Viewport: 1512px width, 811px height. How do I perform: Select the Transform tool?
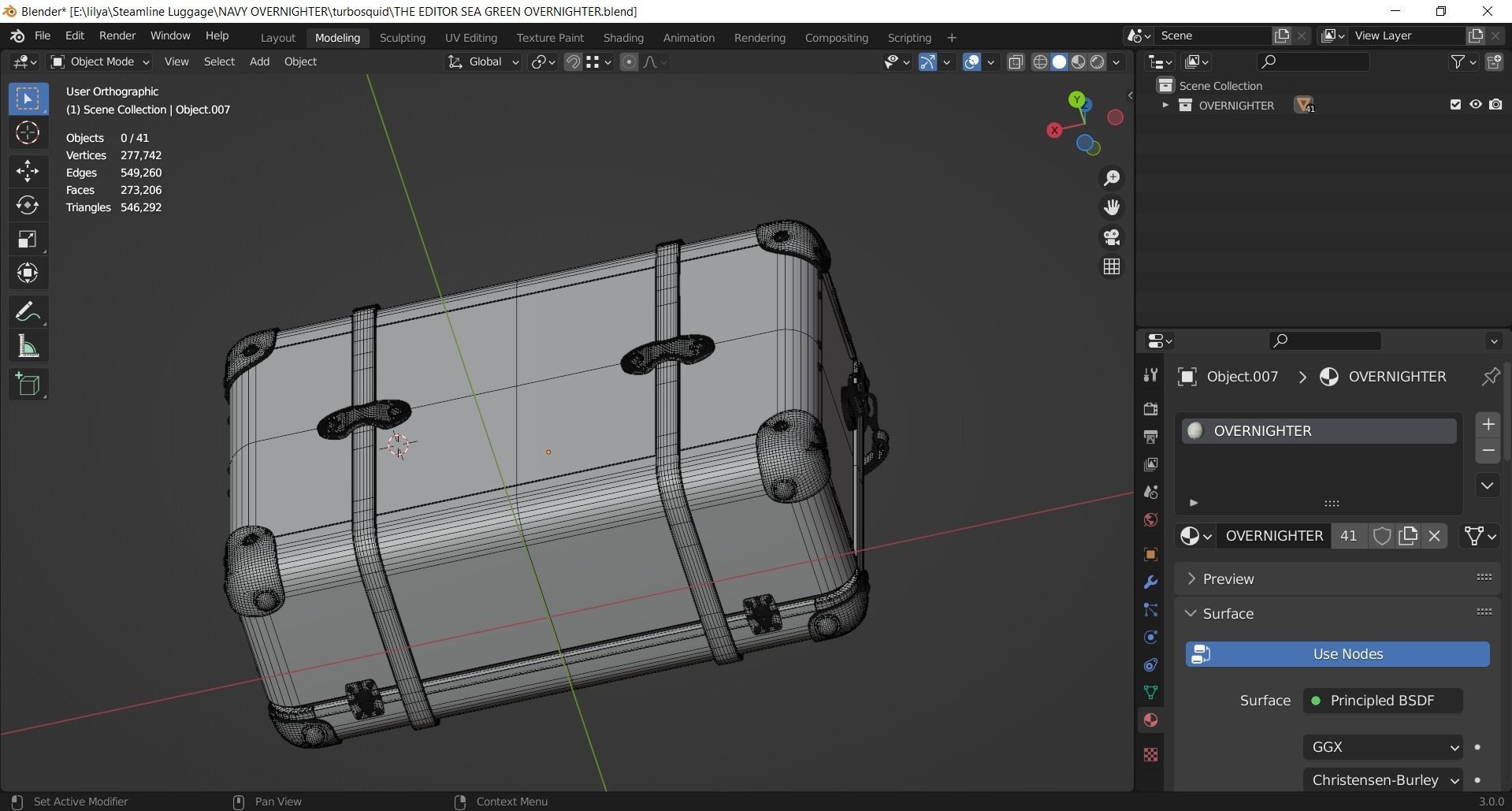[28, 273]
